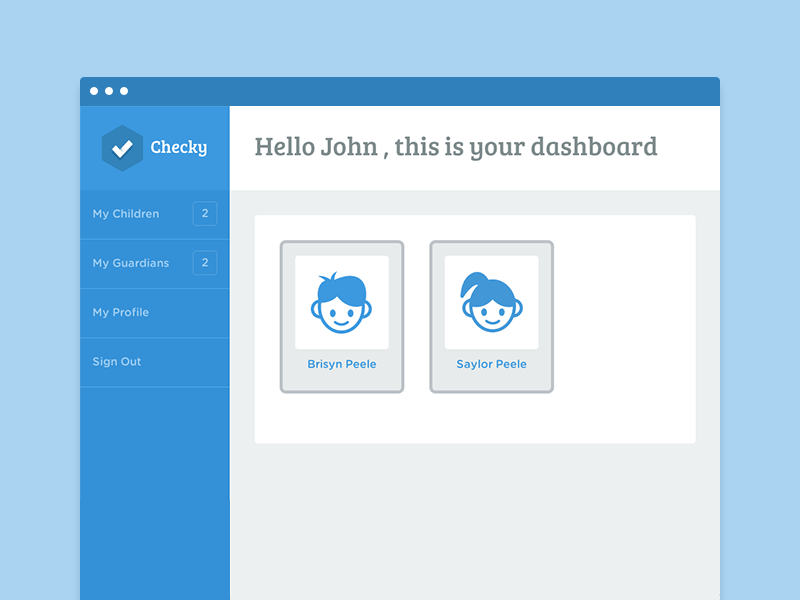Select Sign Out in the sidebar
Screen dimensions: 800x600
pos(155,362)
